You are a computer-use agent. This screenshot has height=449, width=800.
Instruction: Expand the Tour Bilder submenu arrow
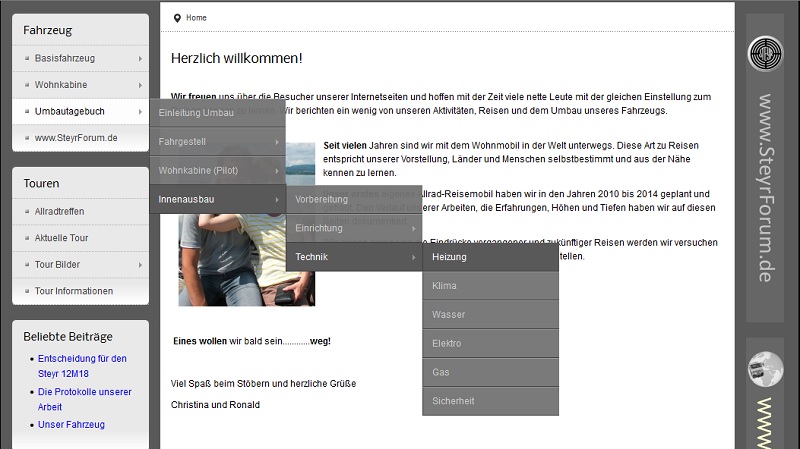140,265
